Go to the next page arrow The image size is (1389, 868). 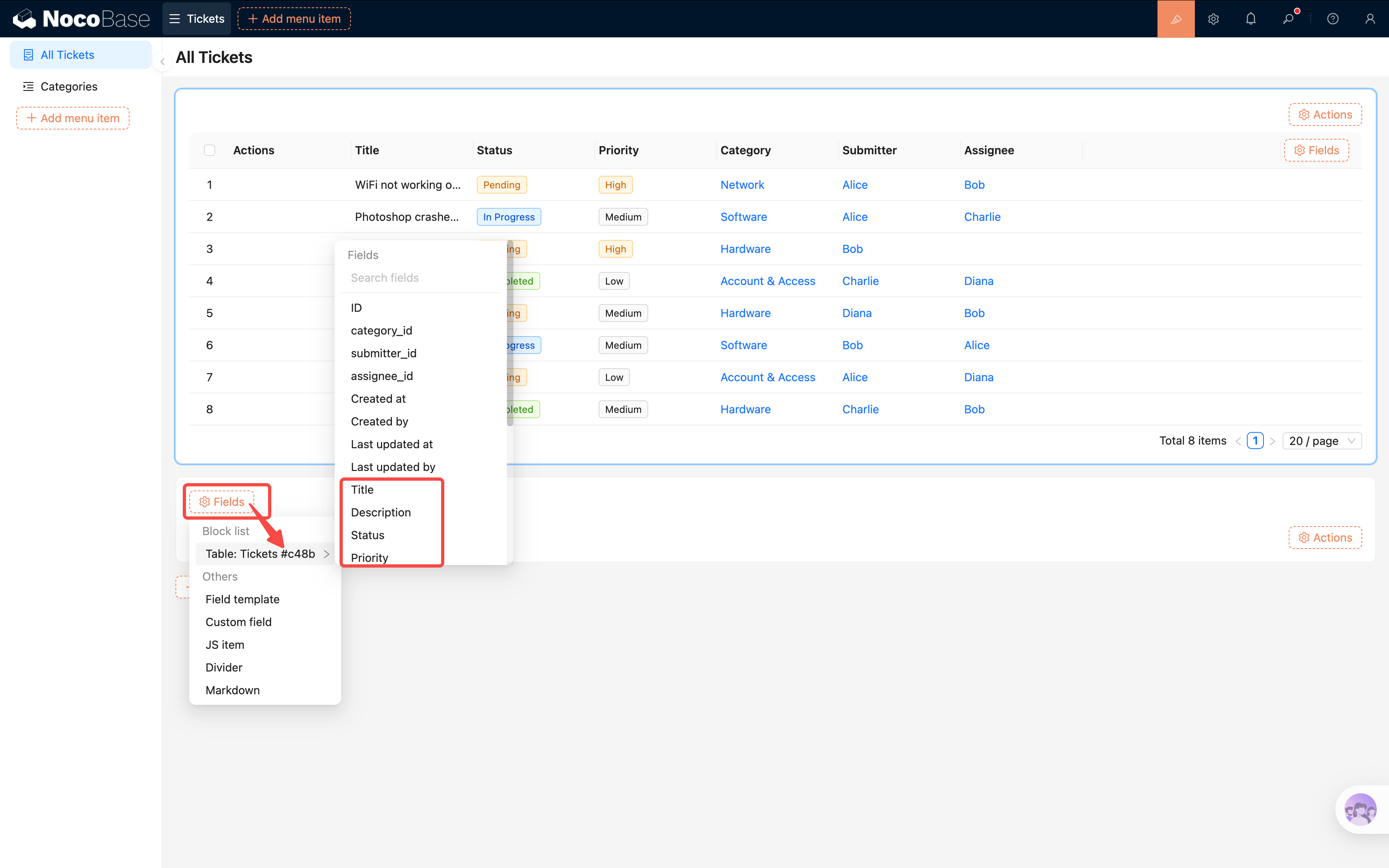pyautogui.click(x=1272, y=441)
